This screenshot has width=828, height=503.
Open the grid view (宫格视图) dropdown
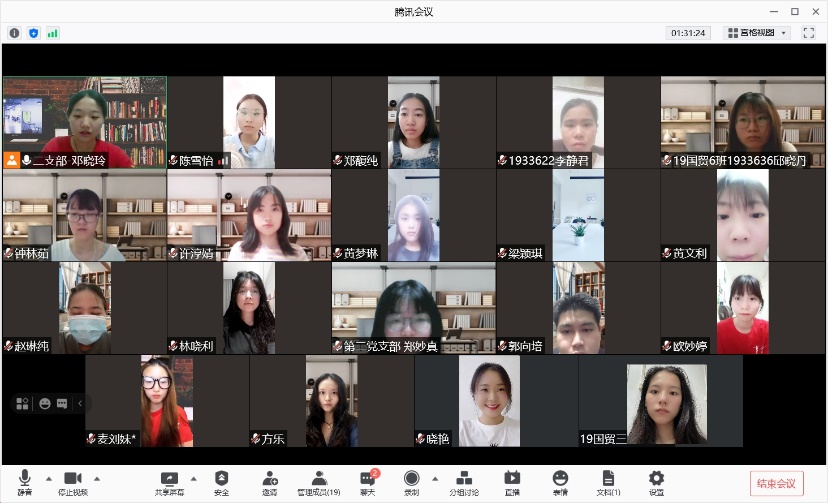[757, 33]
